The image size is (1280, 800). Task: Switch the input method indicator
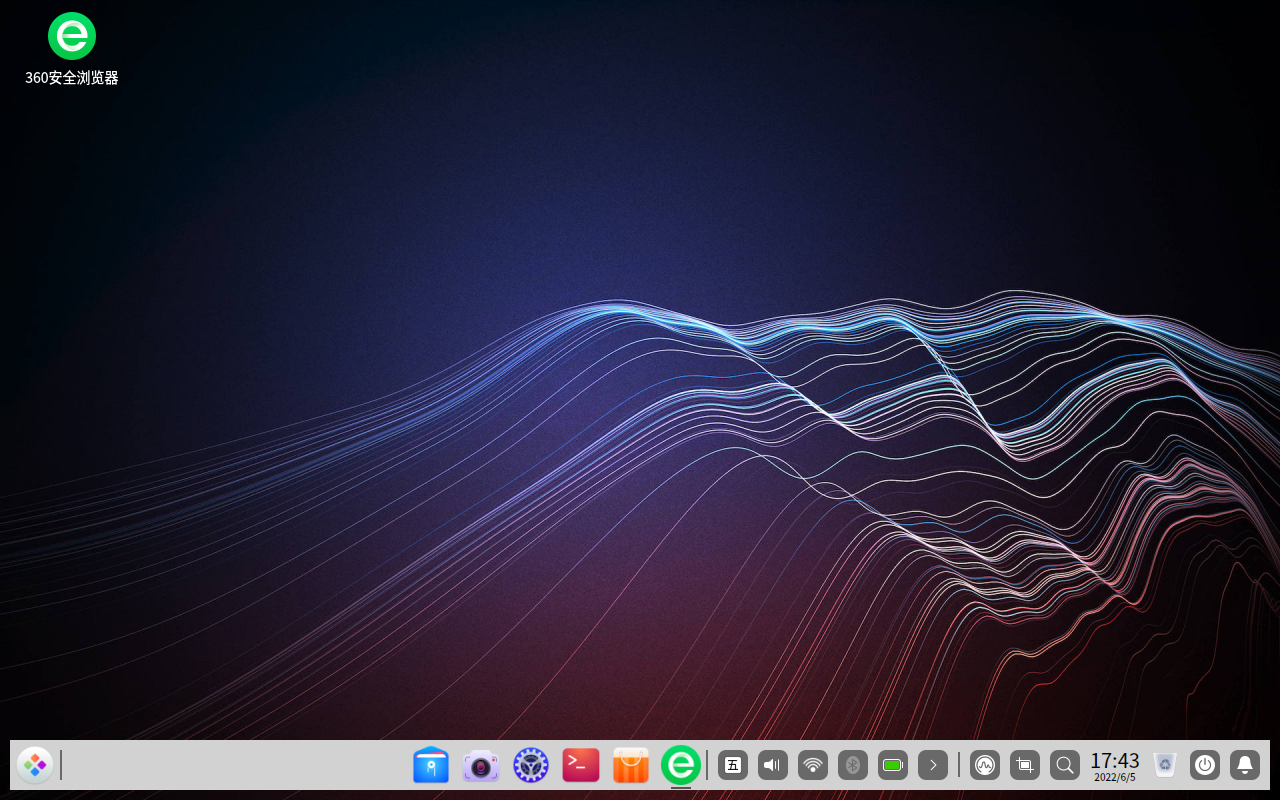(731, 765)
